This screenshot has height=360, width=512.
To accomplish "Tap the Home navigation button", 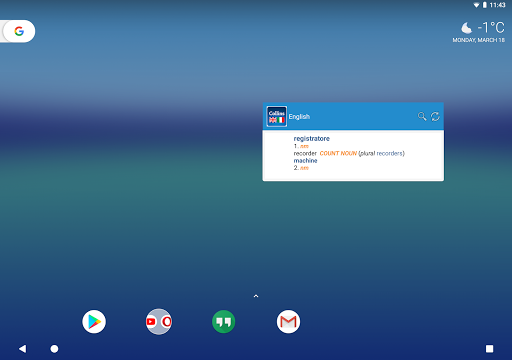I will [x=54, y=349].
